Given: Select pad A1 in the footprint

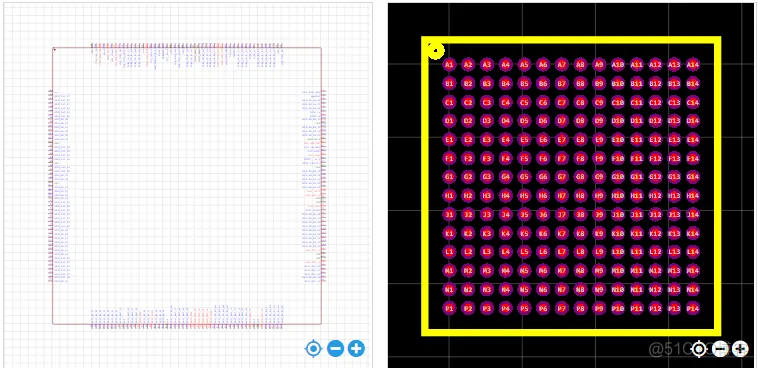Looking at the screenshot, I should [x=449, y=65].
